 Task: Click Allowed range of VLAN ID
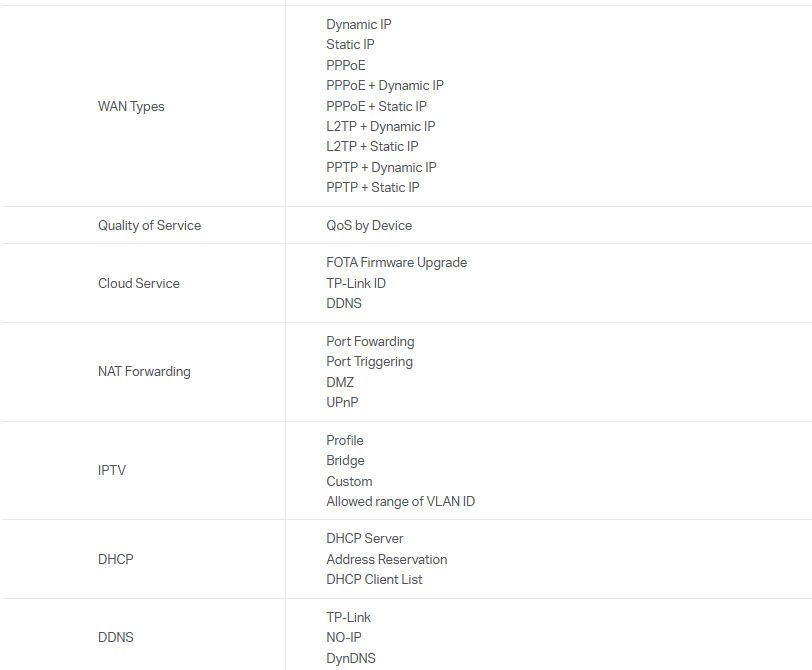(x=400, y=501)
